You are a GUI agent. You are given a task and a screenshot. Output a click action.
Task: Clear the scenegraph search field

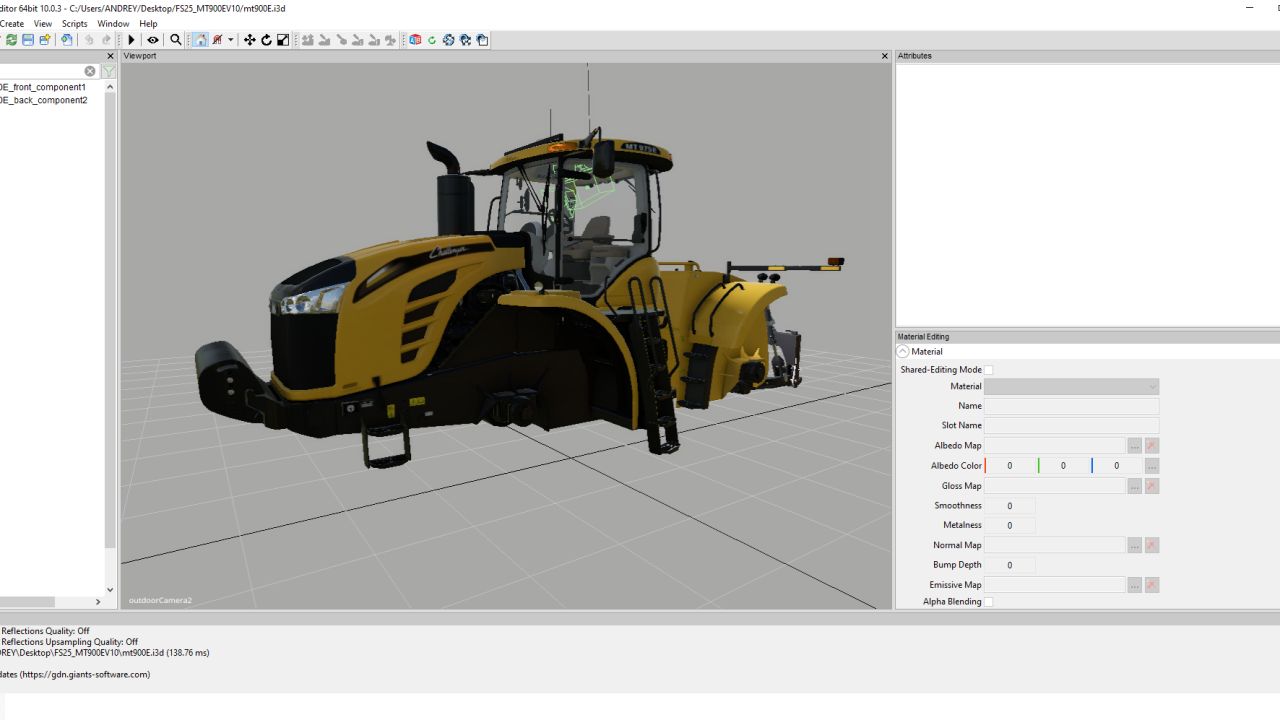[90, 71]
